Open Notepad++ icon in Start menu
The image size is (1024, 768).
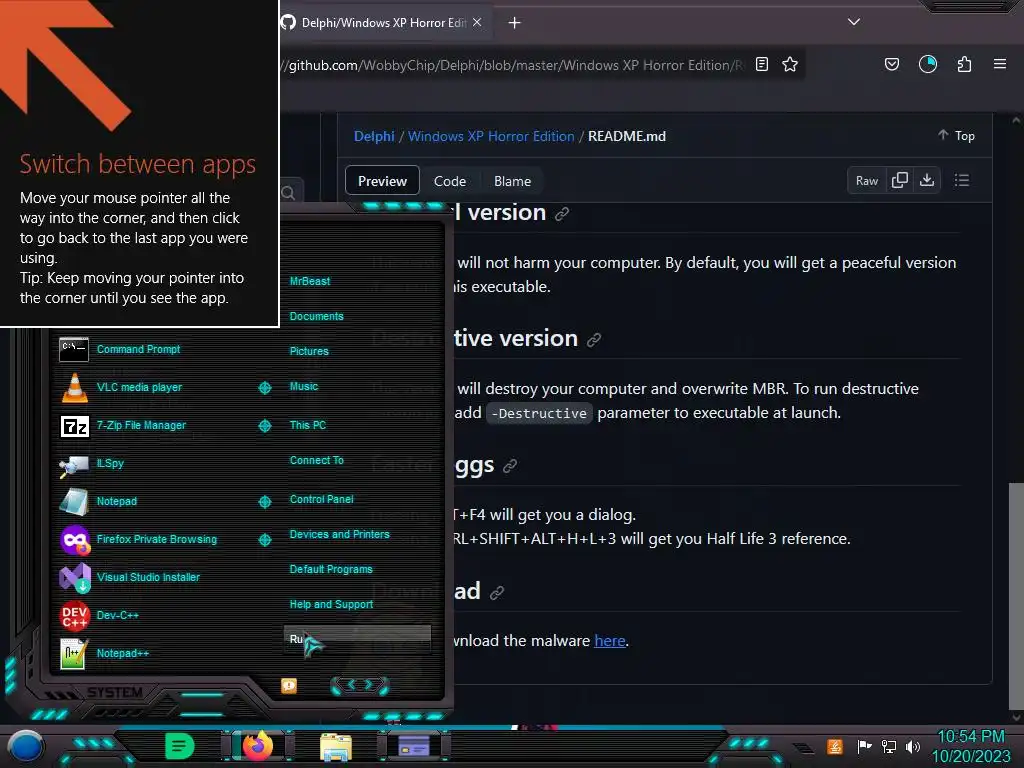click(74, 654)
